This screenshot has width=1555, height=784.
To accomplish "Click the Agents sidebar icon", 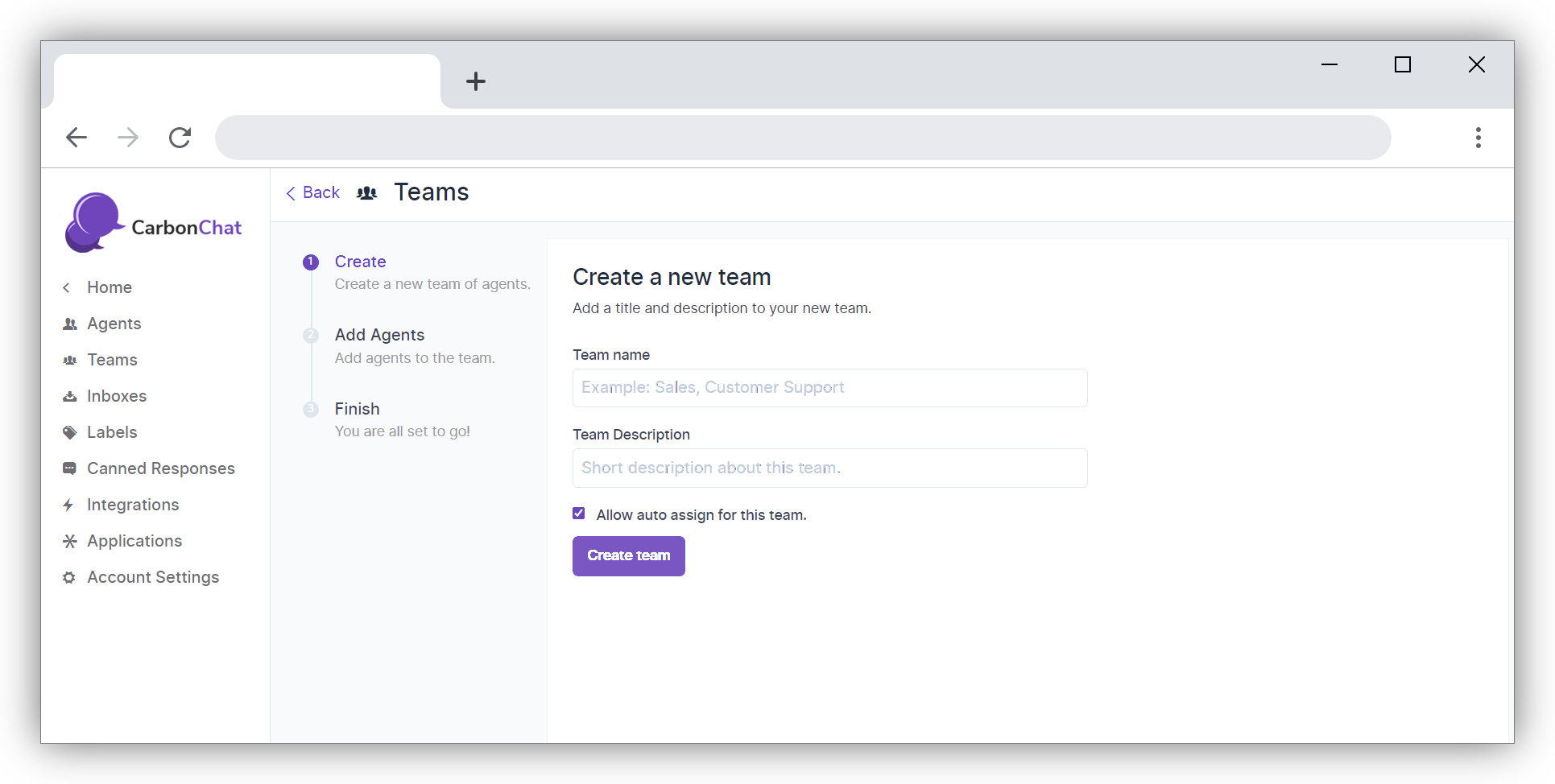I will click(x=70, y=324).
